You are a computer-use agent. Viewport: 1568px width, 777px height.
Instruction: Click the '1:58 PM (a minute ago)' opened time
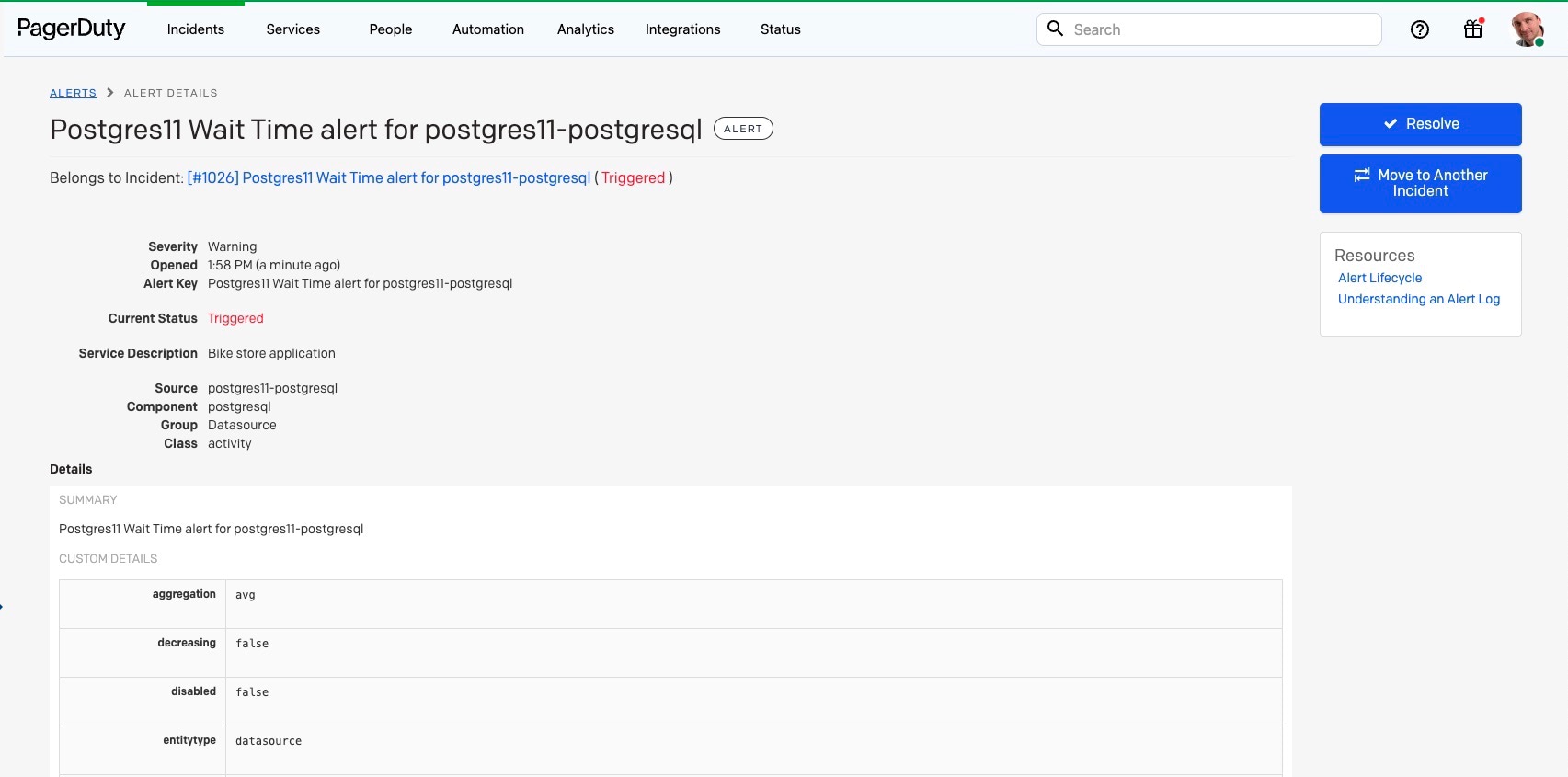274,265
